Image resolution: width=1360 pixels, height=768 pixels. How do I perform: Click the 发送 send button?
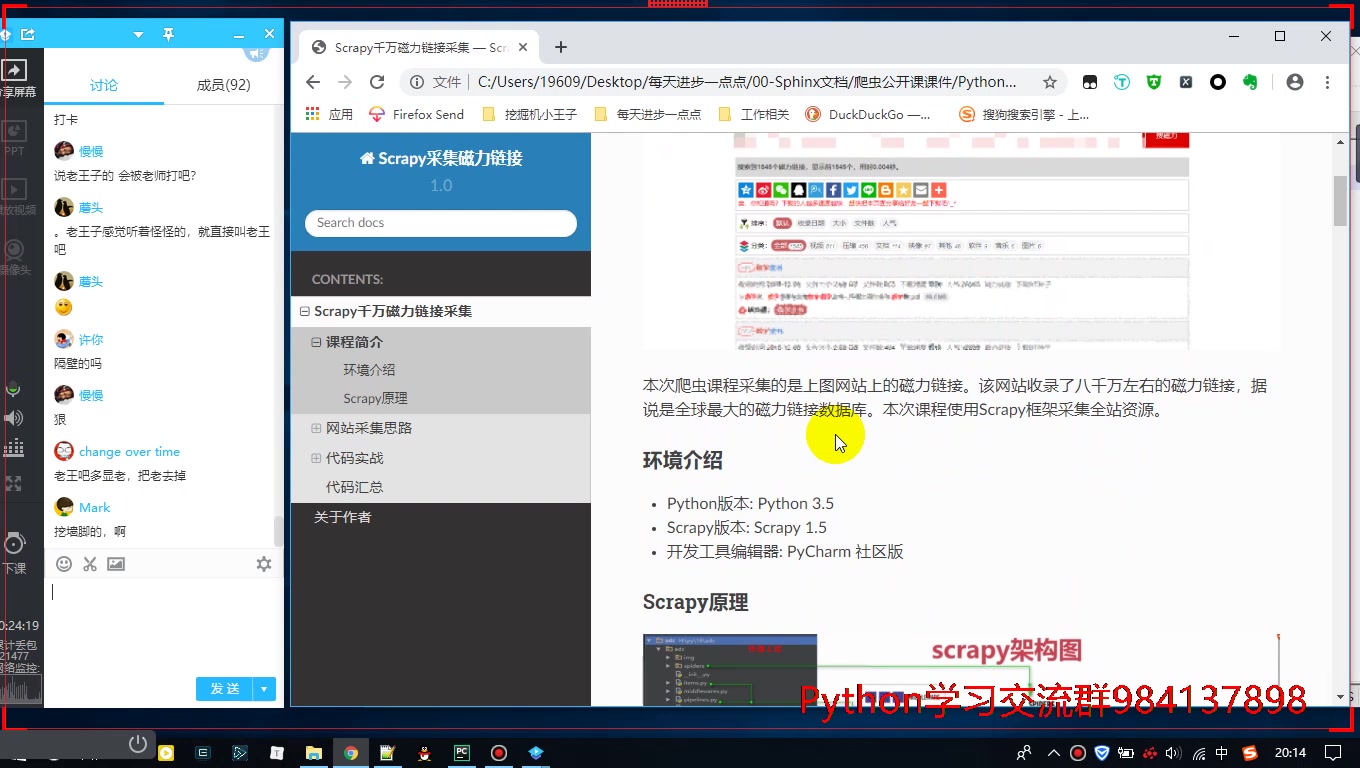tap(225, 689)
